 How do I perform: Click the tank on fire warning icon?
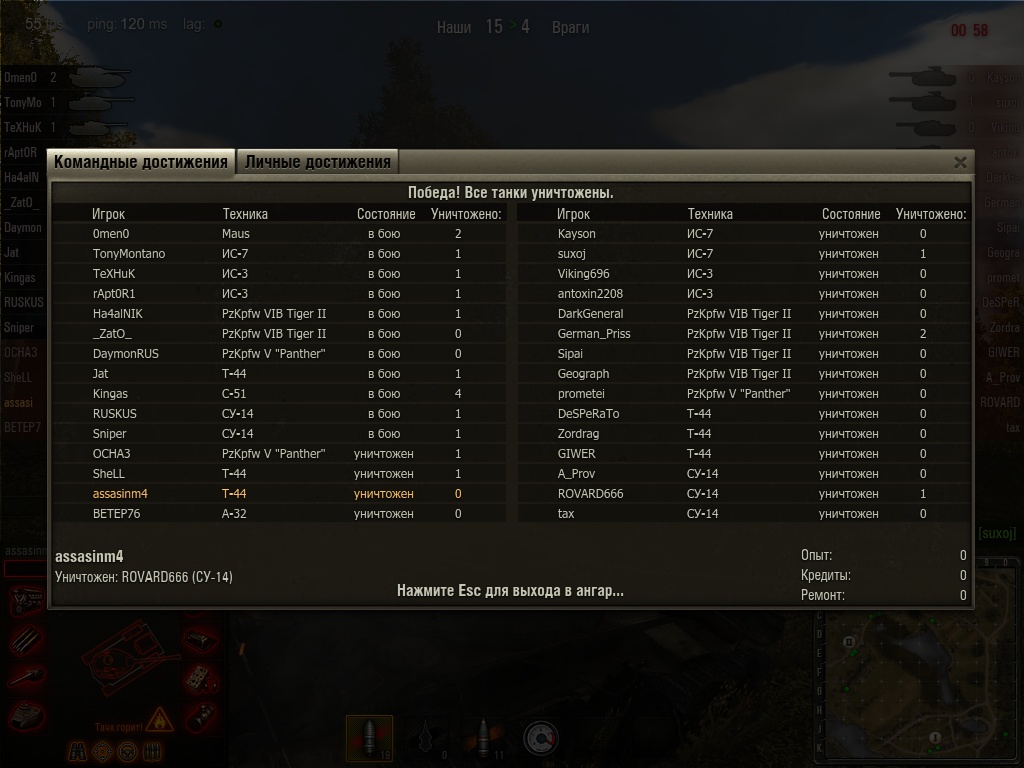tap(159, 719)
